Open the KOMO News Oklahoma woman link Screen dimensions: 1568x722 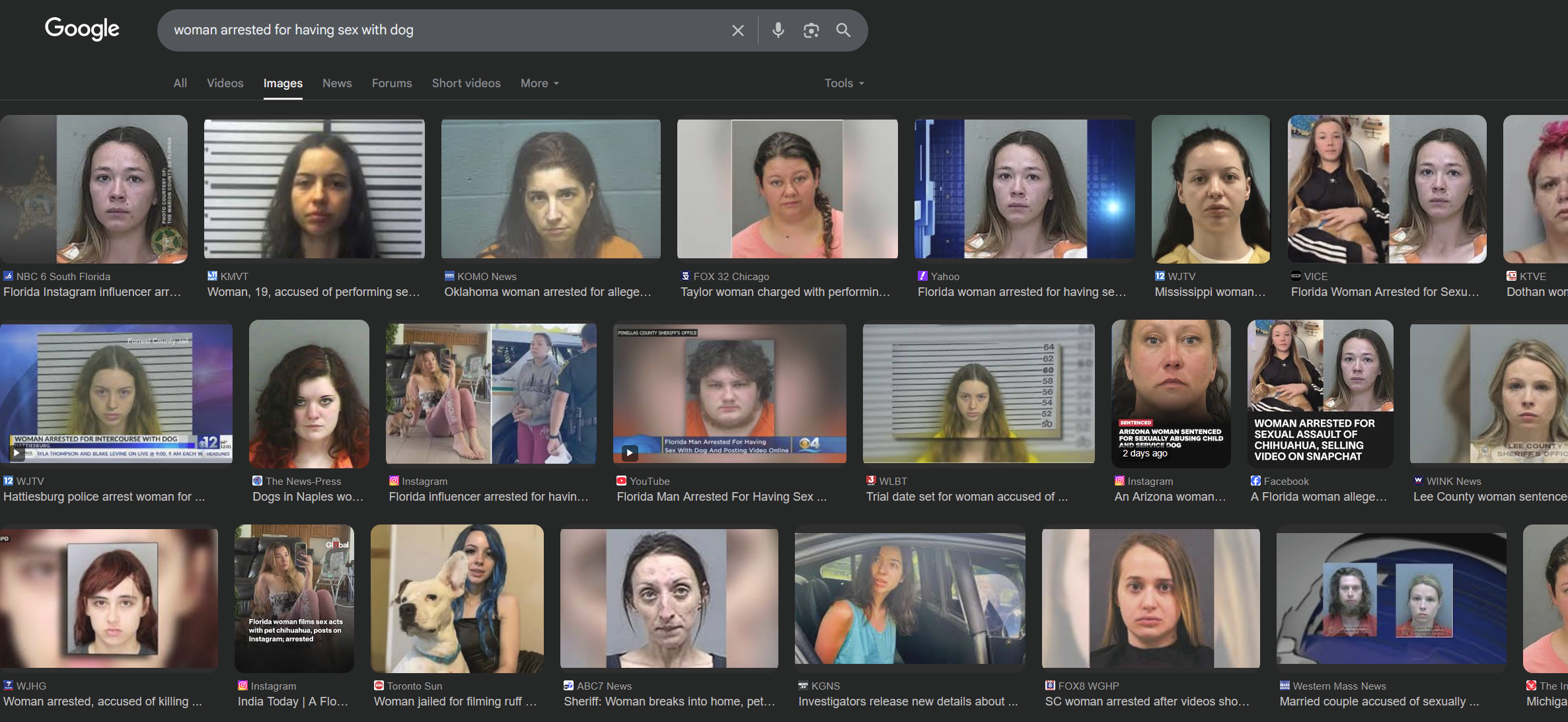click(547, 292)
